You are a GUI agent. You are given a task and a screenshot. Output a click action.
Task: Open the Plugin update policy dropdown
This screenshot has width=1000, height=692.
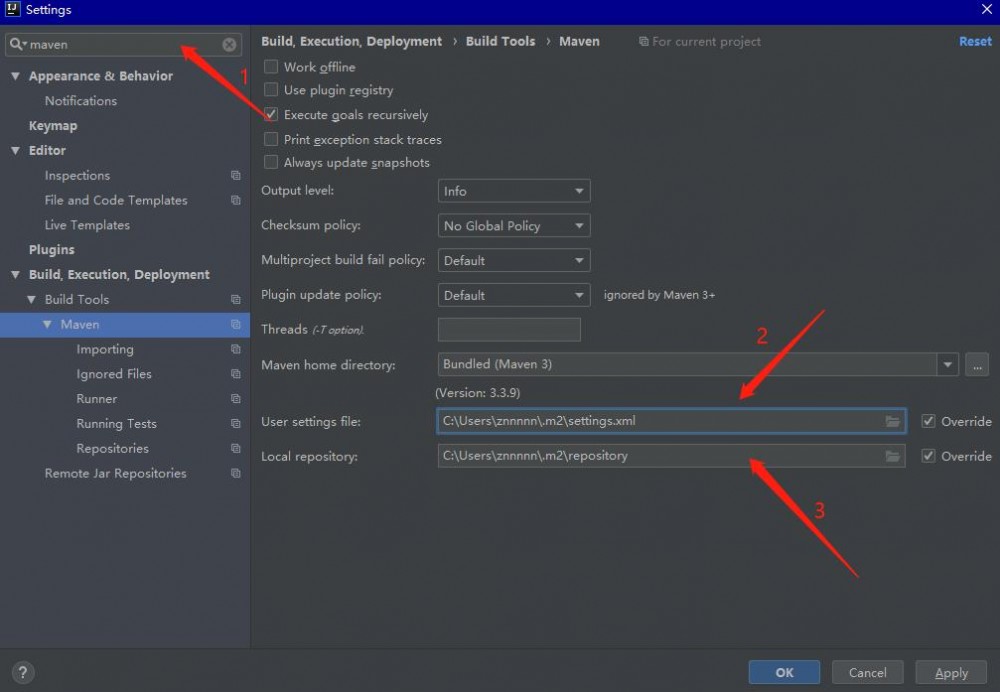[x=514, y=295]
